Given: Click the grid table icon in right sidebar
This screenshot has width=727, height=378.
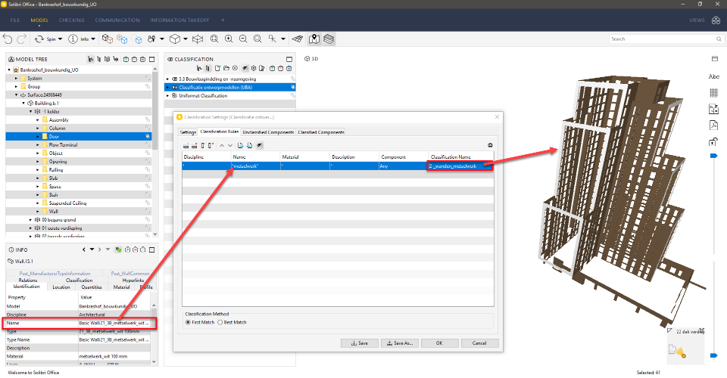Looking at the screenshot, I should [714, 93].
